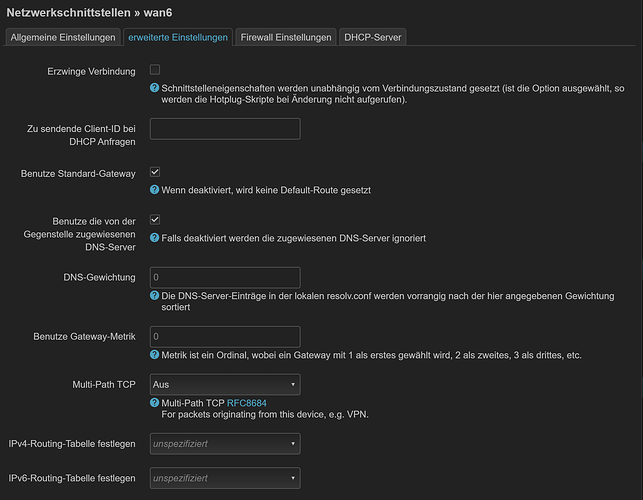Go to the DHCP-Server tab
The height and width of the screenshot is (500, 643).
(x=372, y=37)
